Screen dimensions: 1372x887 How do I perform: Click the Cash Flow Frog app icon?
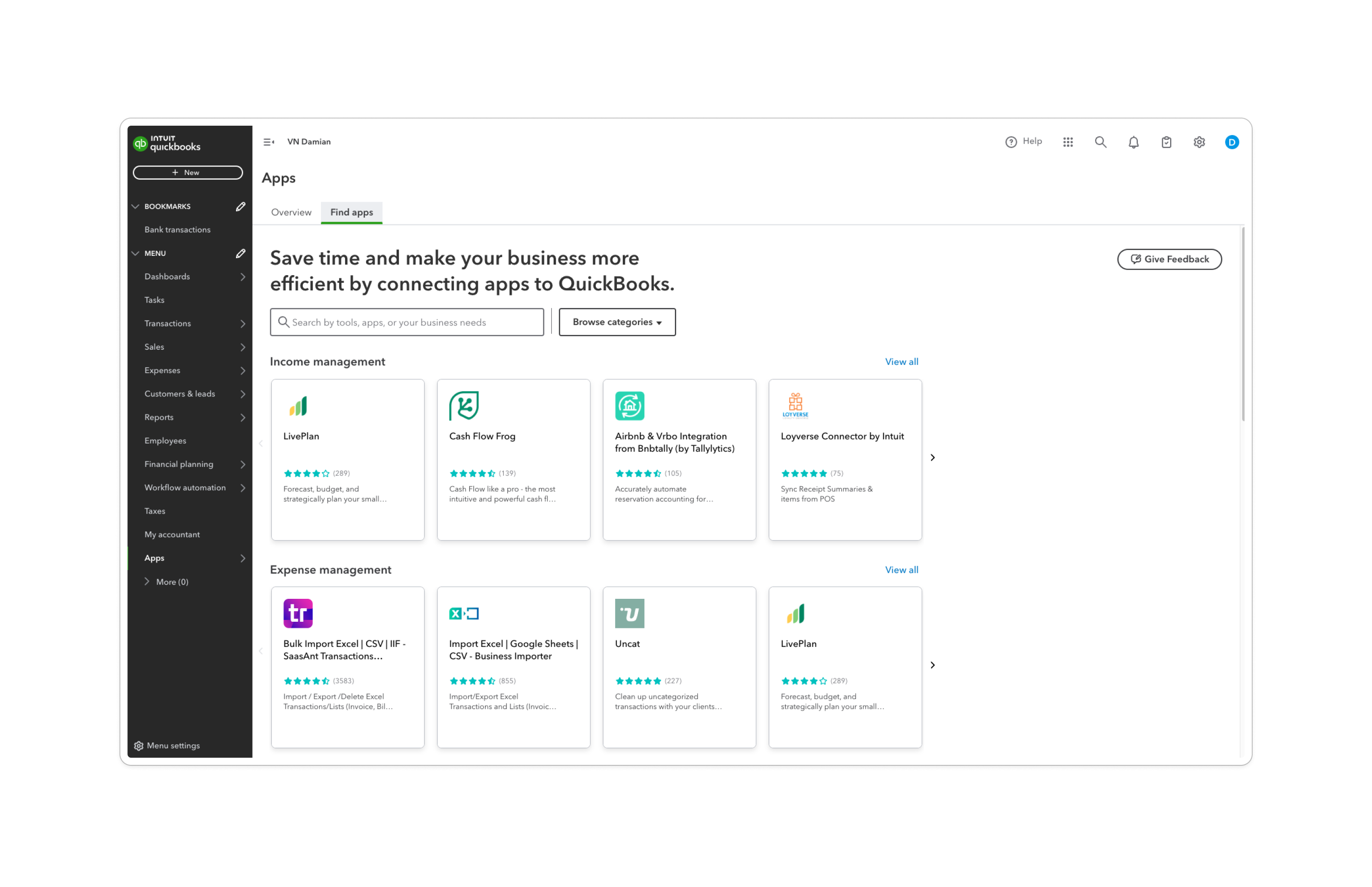464,405
